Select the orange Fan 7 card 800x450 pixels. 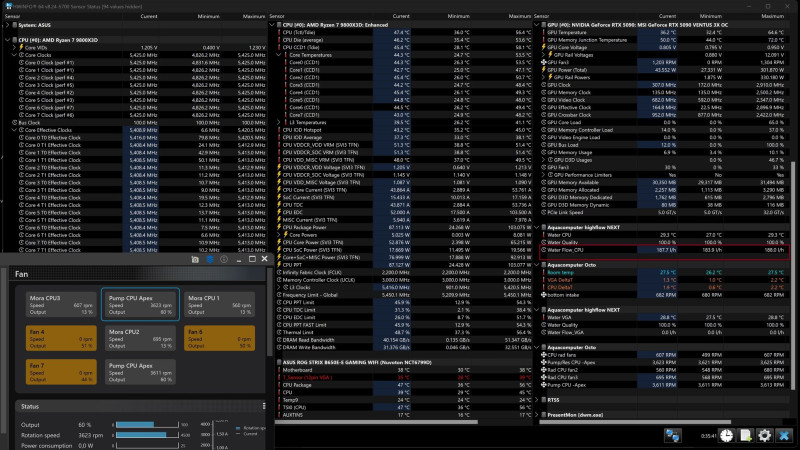click(61, 372)
